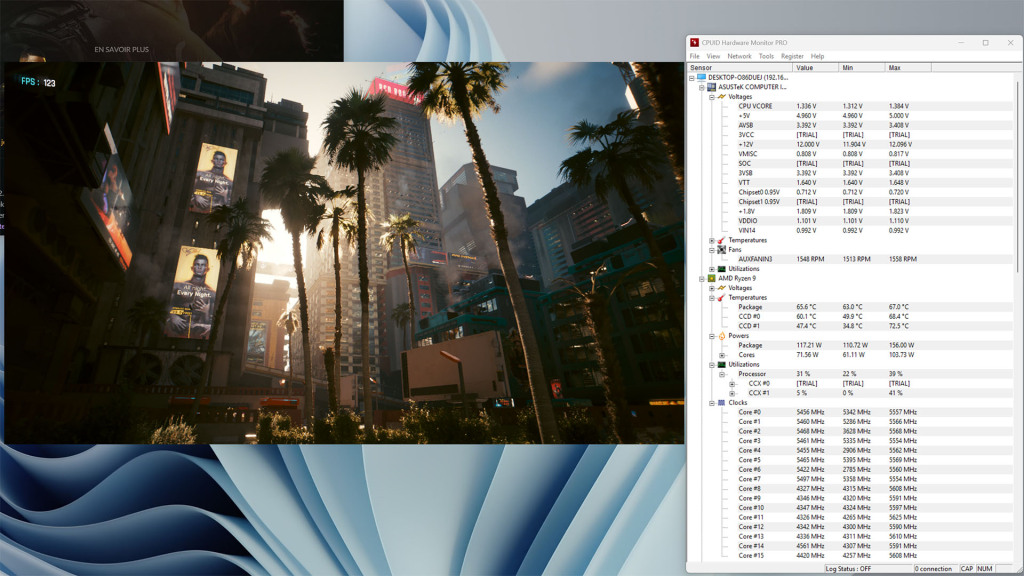
Task: Click the Sensor column header
Action: tap(740, 67)
